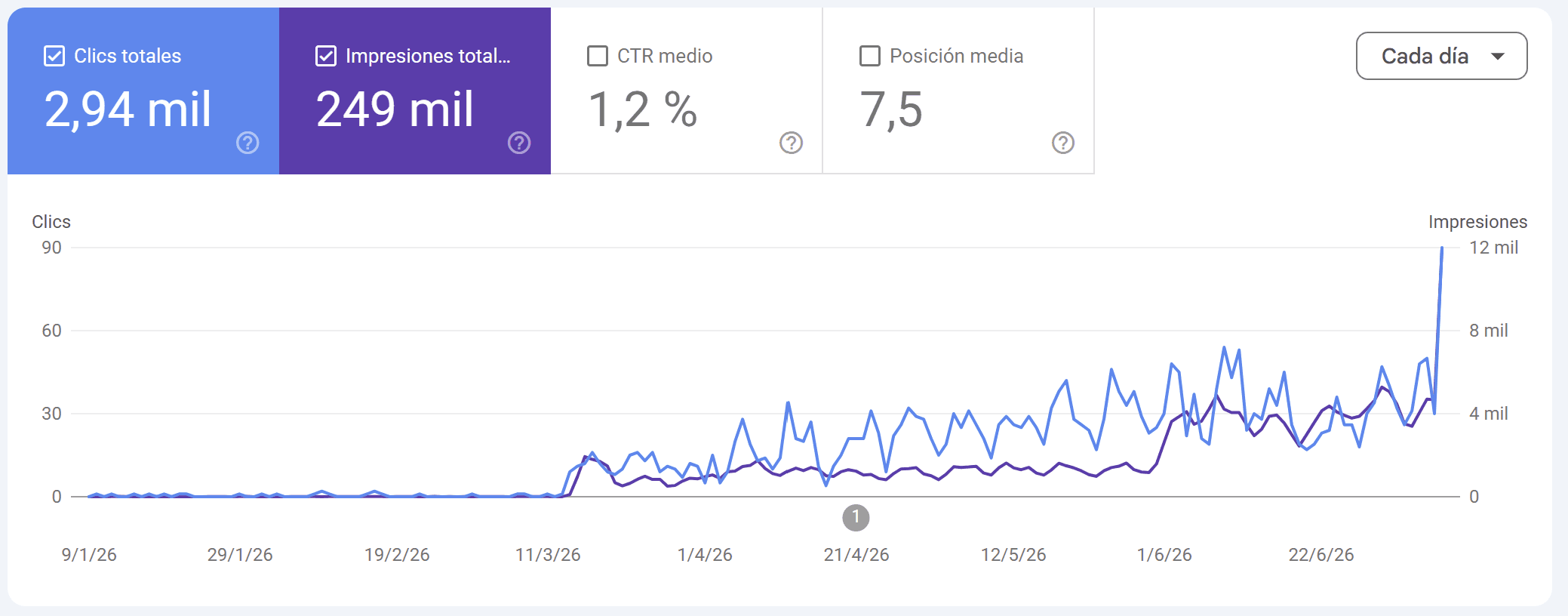
Task: Click the 1/6/26 date label
Action: pos(1164,555)
